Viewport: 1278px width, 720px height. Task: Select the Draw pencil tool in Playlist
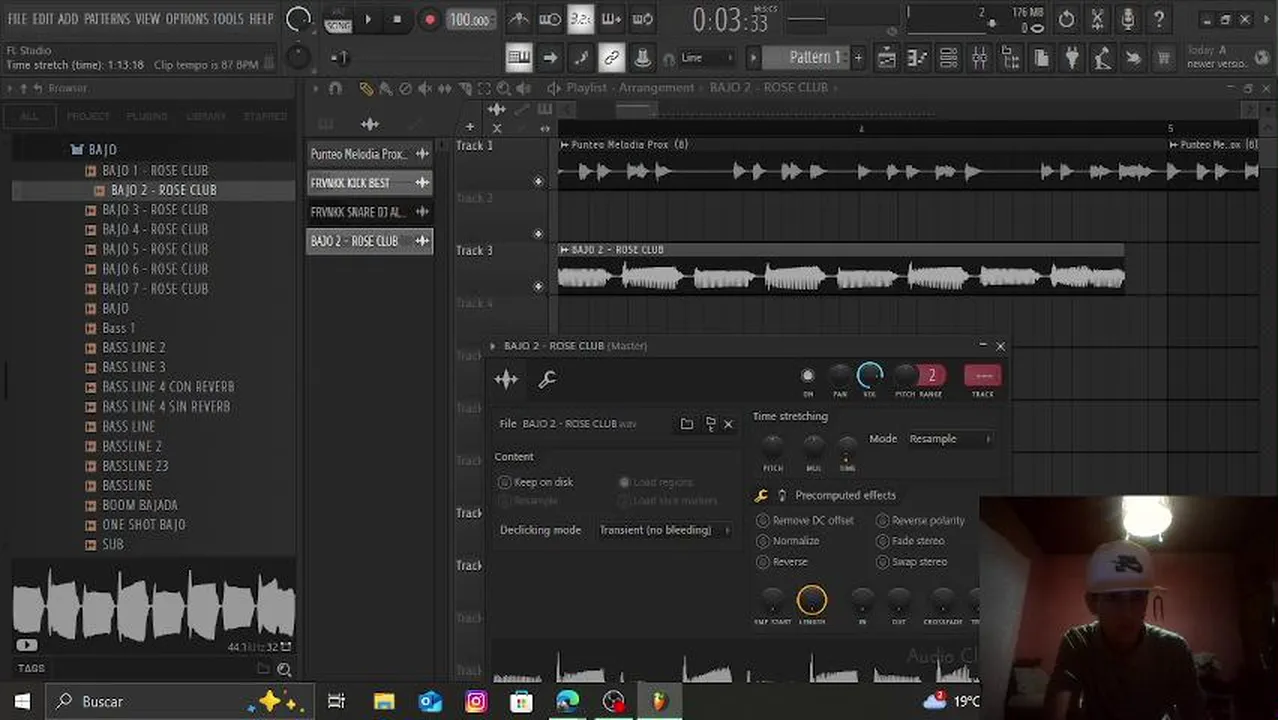click(366, 88)
